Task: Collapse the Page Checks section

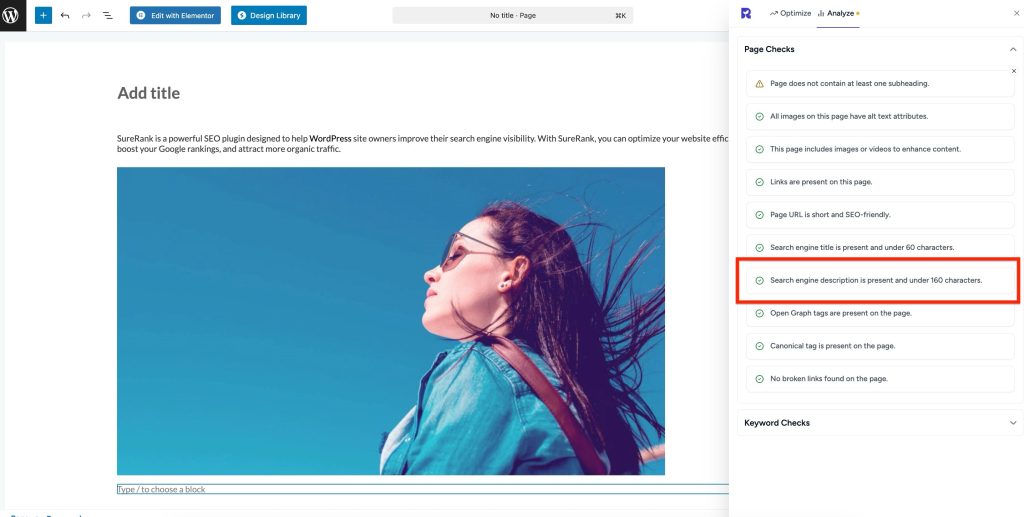Action: 1012,49
